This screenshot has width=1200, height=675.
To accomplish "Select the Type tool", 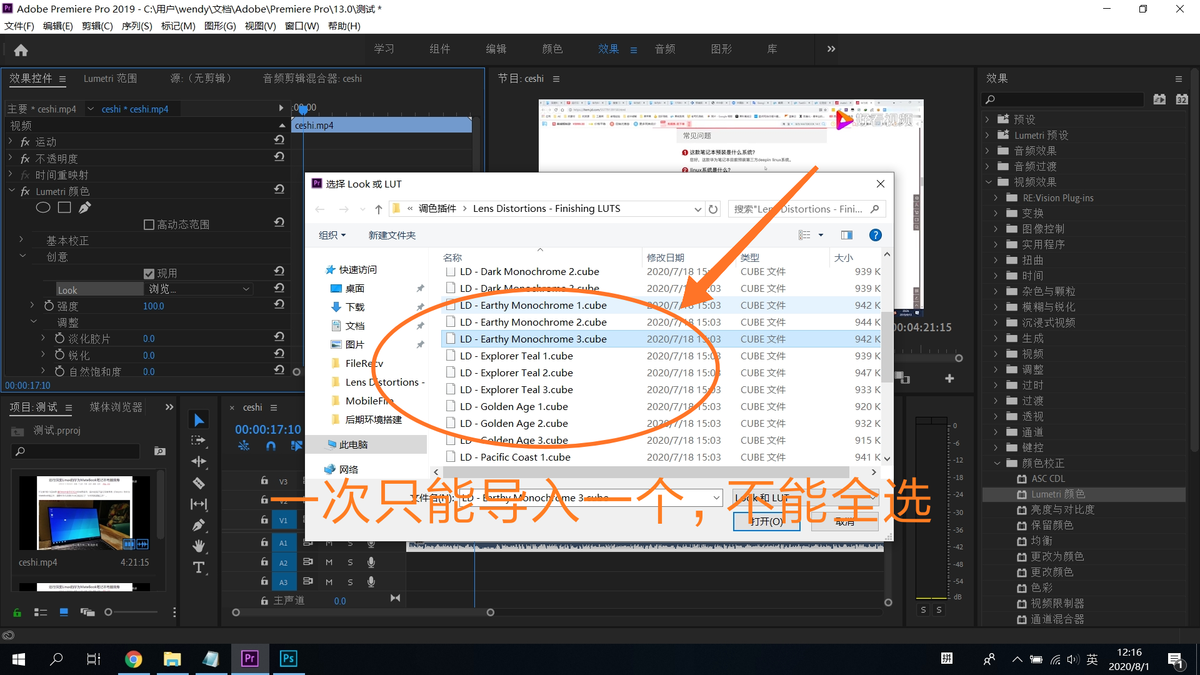I will [x=199, y=567].
